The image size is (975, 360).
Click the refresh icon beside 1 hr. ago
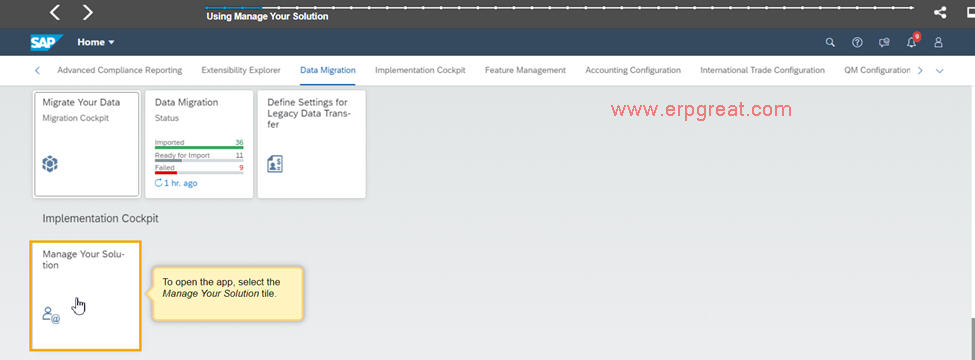[x=159, y=183]
